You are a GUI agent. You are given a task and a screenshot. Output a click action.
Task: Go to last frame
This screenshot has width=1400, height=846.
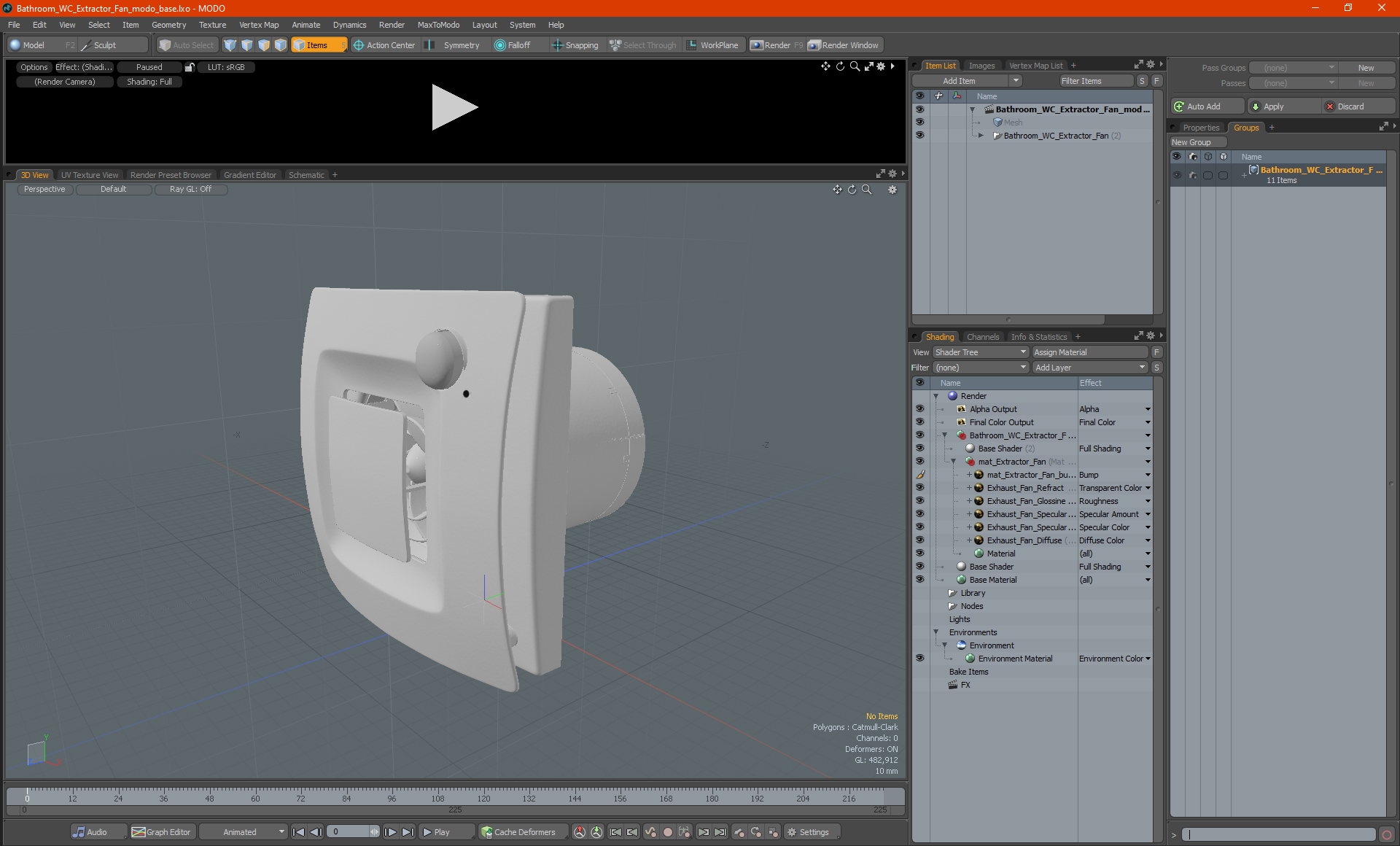(408, 832)
